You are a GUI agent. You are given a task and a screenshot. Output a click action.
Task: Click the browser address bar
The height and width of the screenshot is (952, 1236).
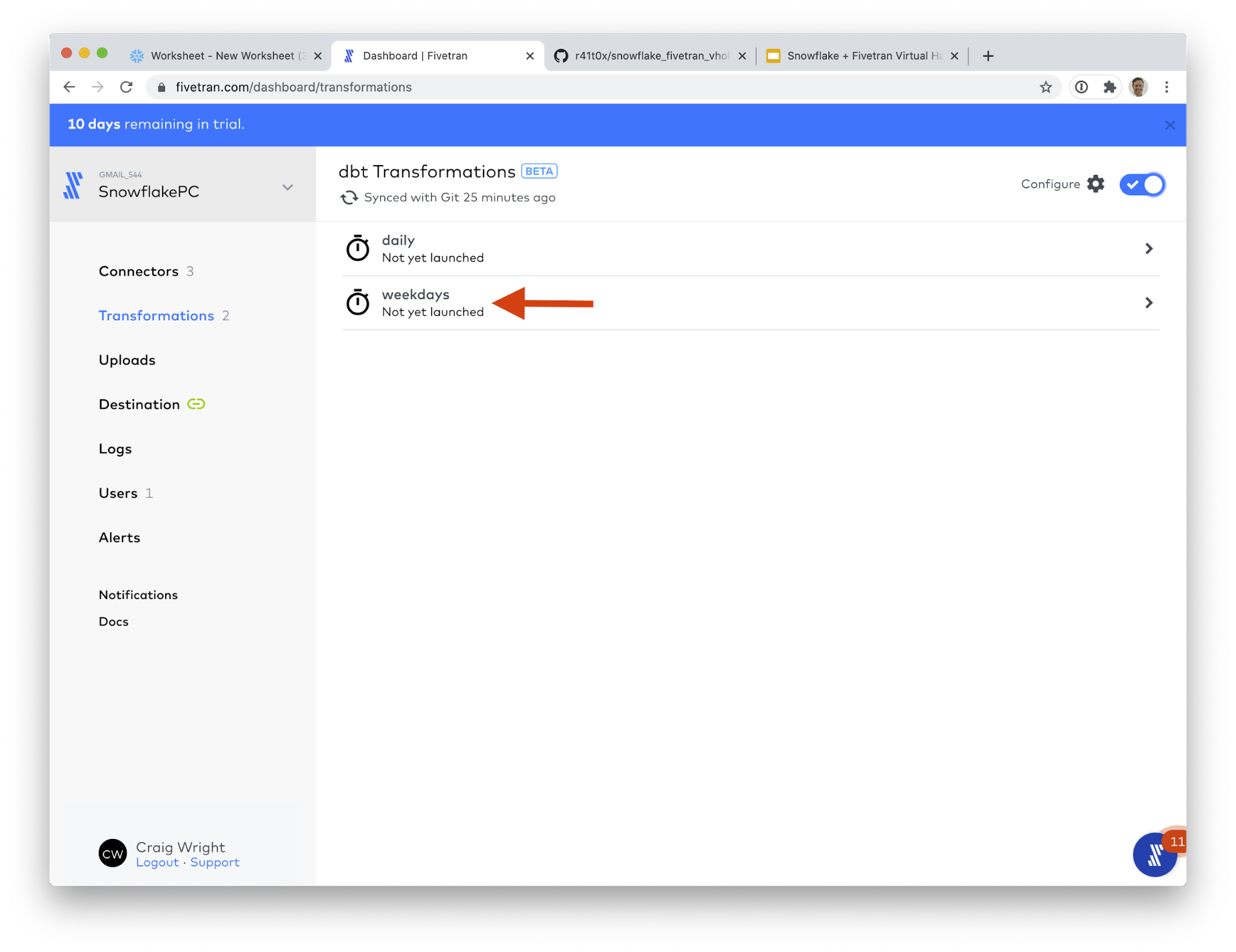pyautogui.click(x=556, y=87)
